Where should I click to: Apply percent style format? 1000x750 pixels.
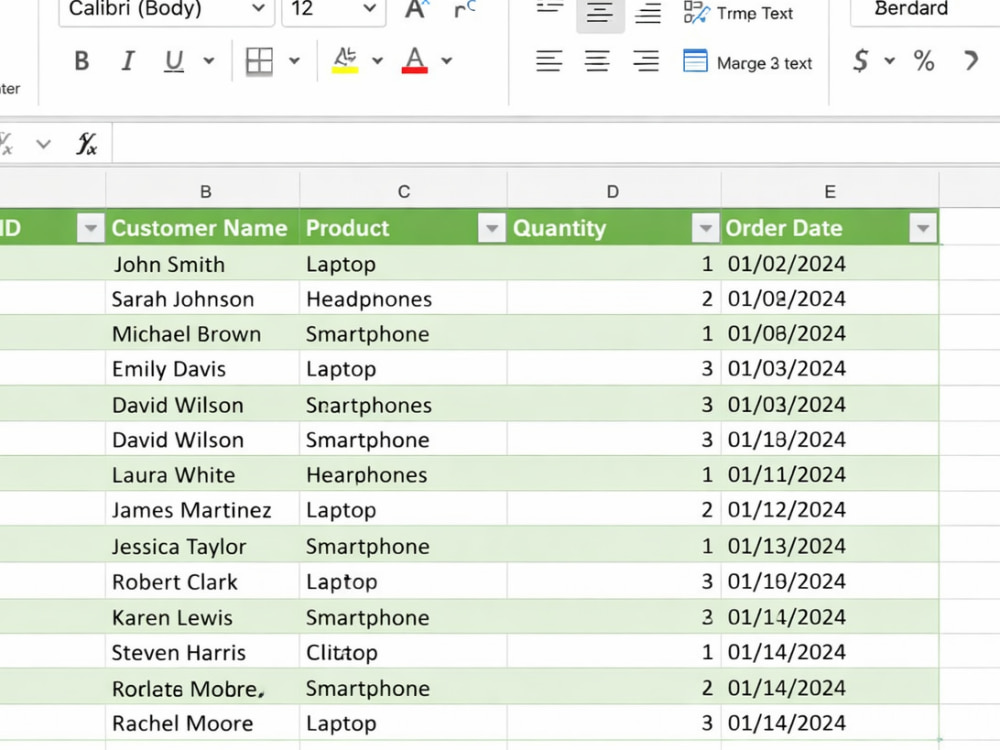coord(923,61)
